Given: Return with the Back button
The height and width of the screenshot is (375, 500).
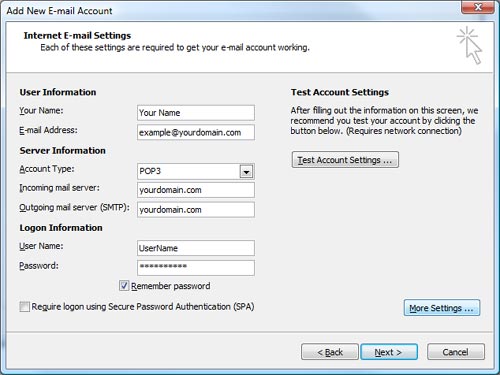Looking at the screenshot, I should (330, 352).
